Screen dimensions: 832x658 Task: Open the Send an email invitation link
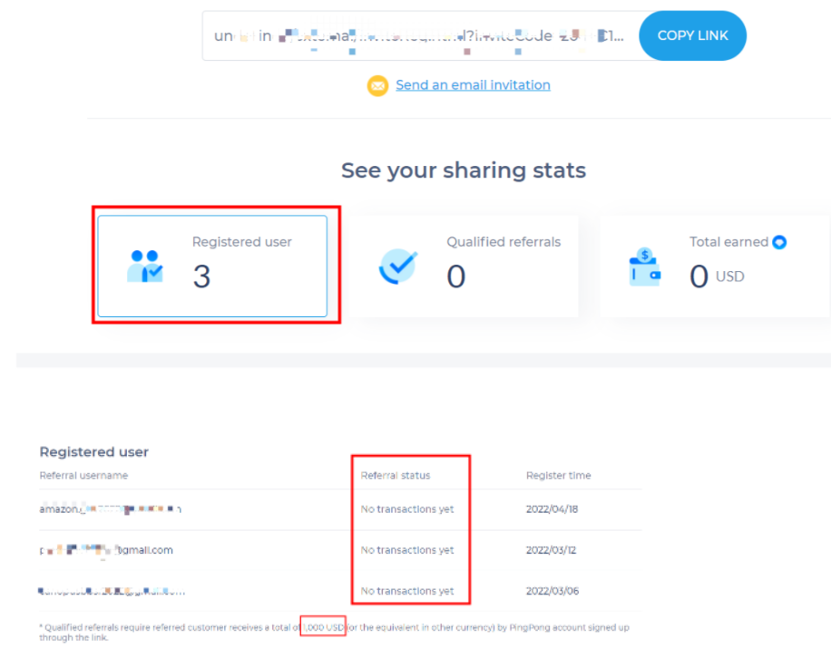click(x=472, y=85)
